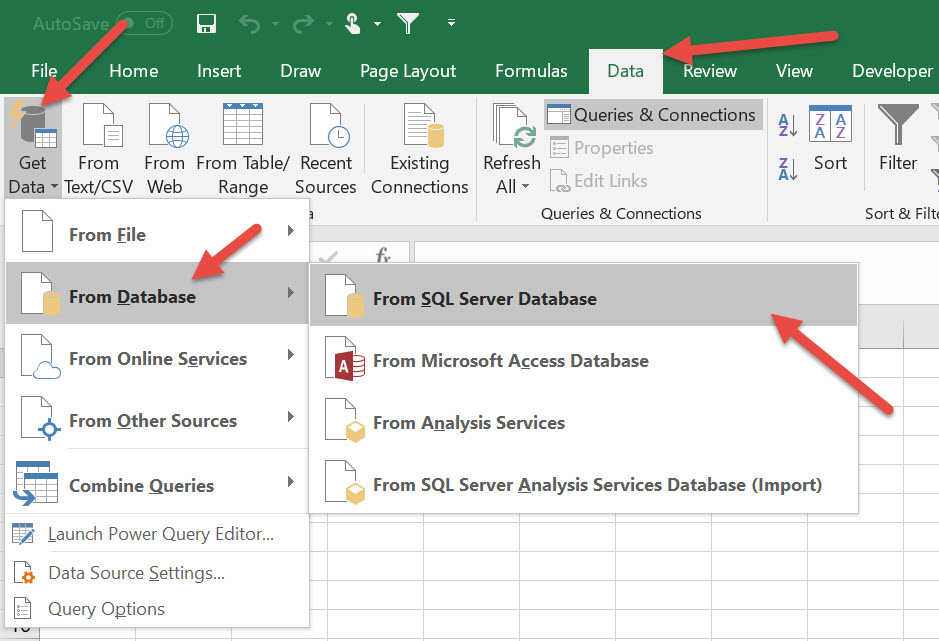Expand the From Online Services submenu

point(157,359)
